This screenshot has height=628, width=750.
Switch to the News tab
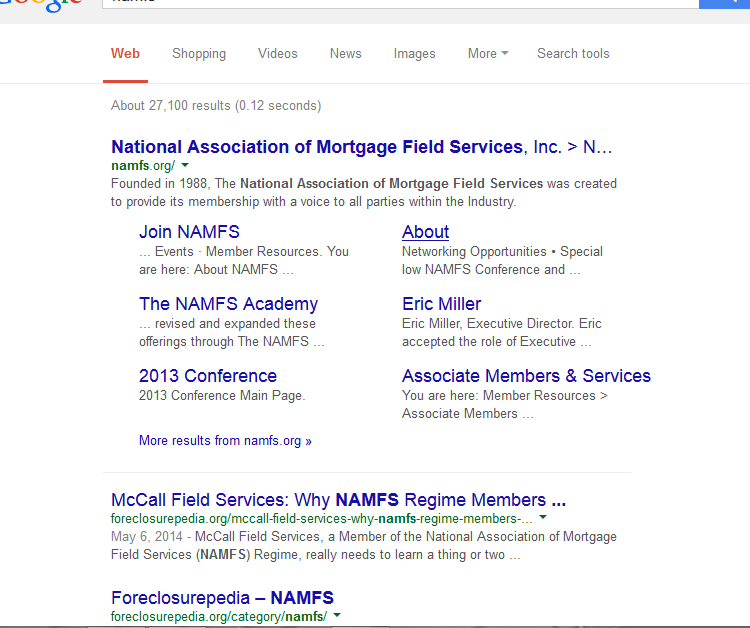pos(346,54)
